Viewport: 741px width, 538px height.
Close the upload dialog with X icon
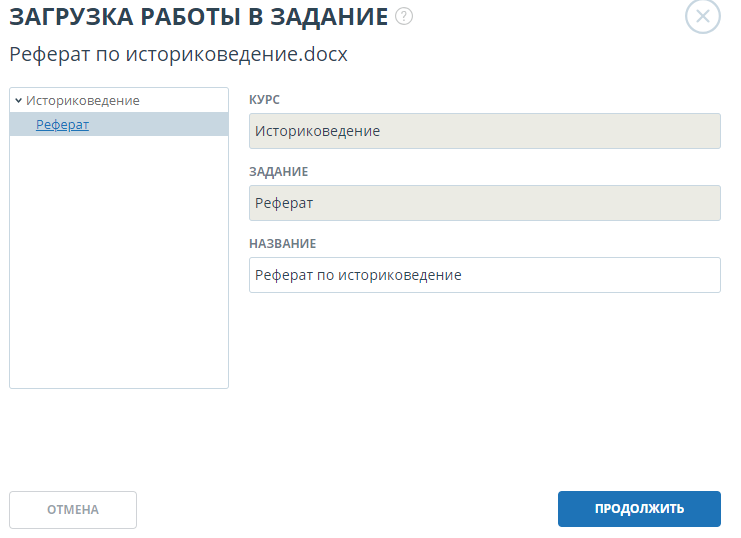(x=702, y=17)
